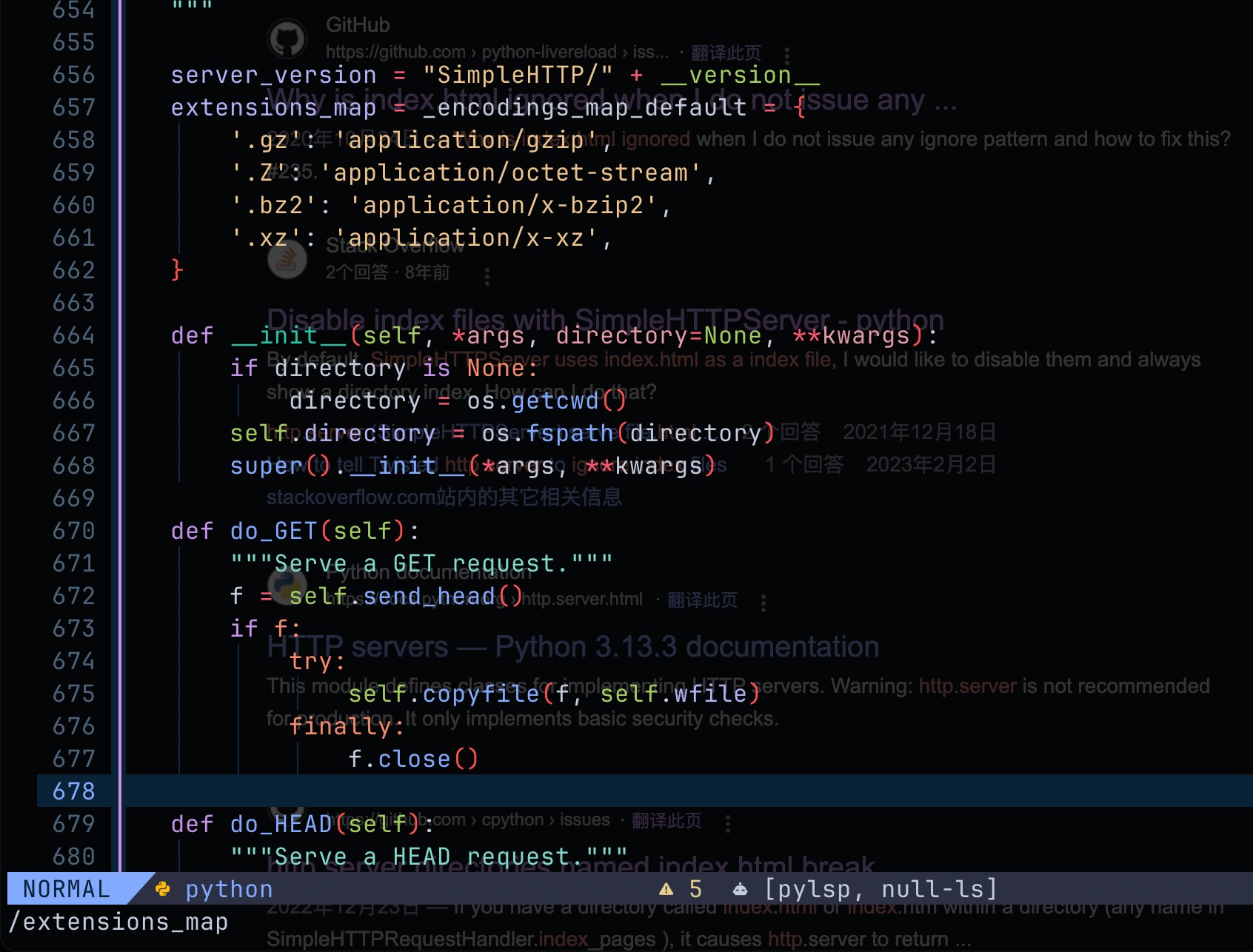The width and height of the screenshot is (1253, 952).
Task: Click line number 670 in the gutter
Action: tap(74, 531)
